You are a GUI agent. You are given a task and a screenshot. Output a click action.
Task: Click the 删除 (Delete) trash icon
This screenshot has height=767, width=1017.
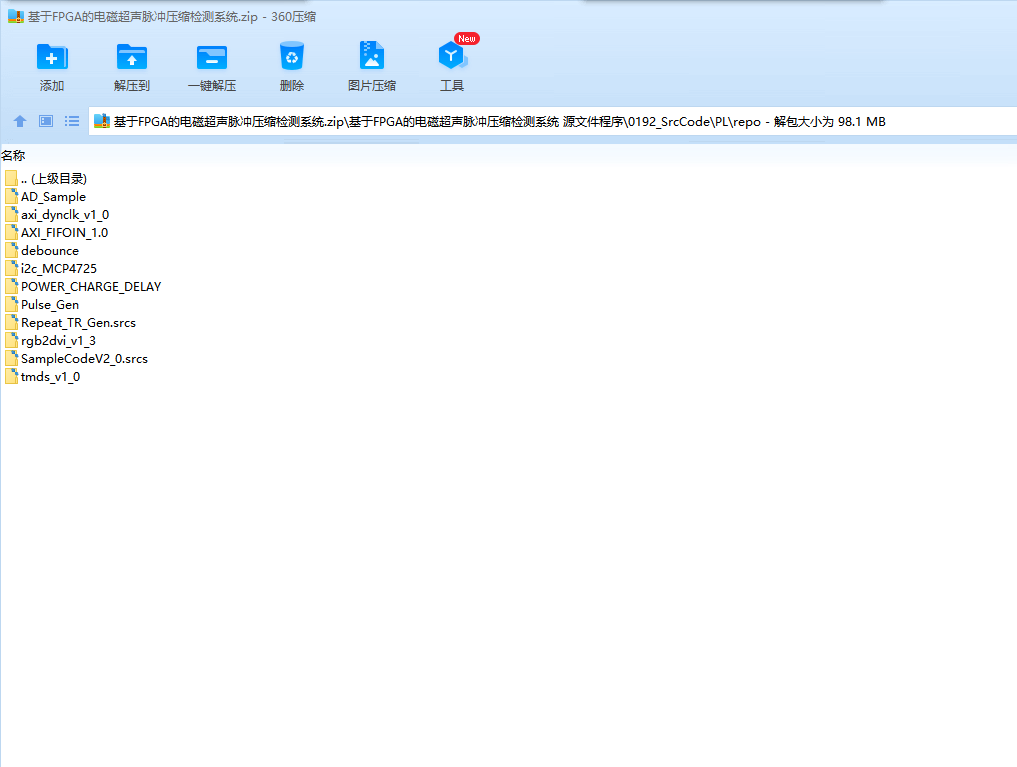tap(292, 56)
